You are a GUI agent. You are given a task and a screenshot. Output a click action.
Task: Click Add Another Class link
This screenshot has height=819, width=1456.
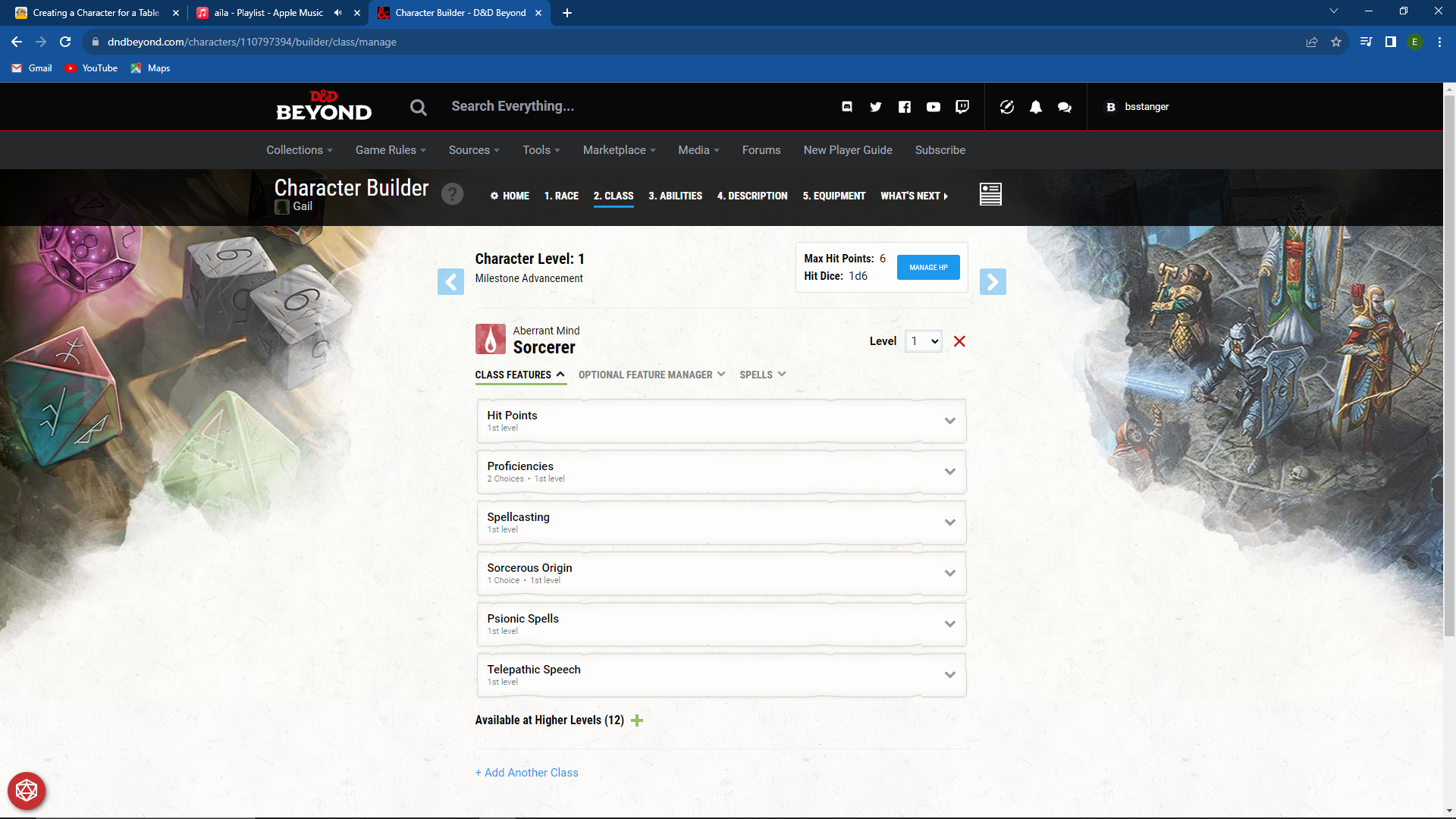527,773
